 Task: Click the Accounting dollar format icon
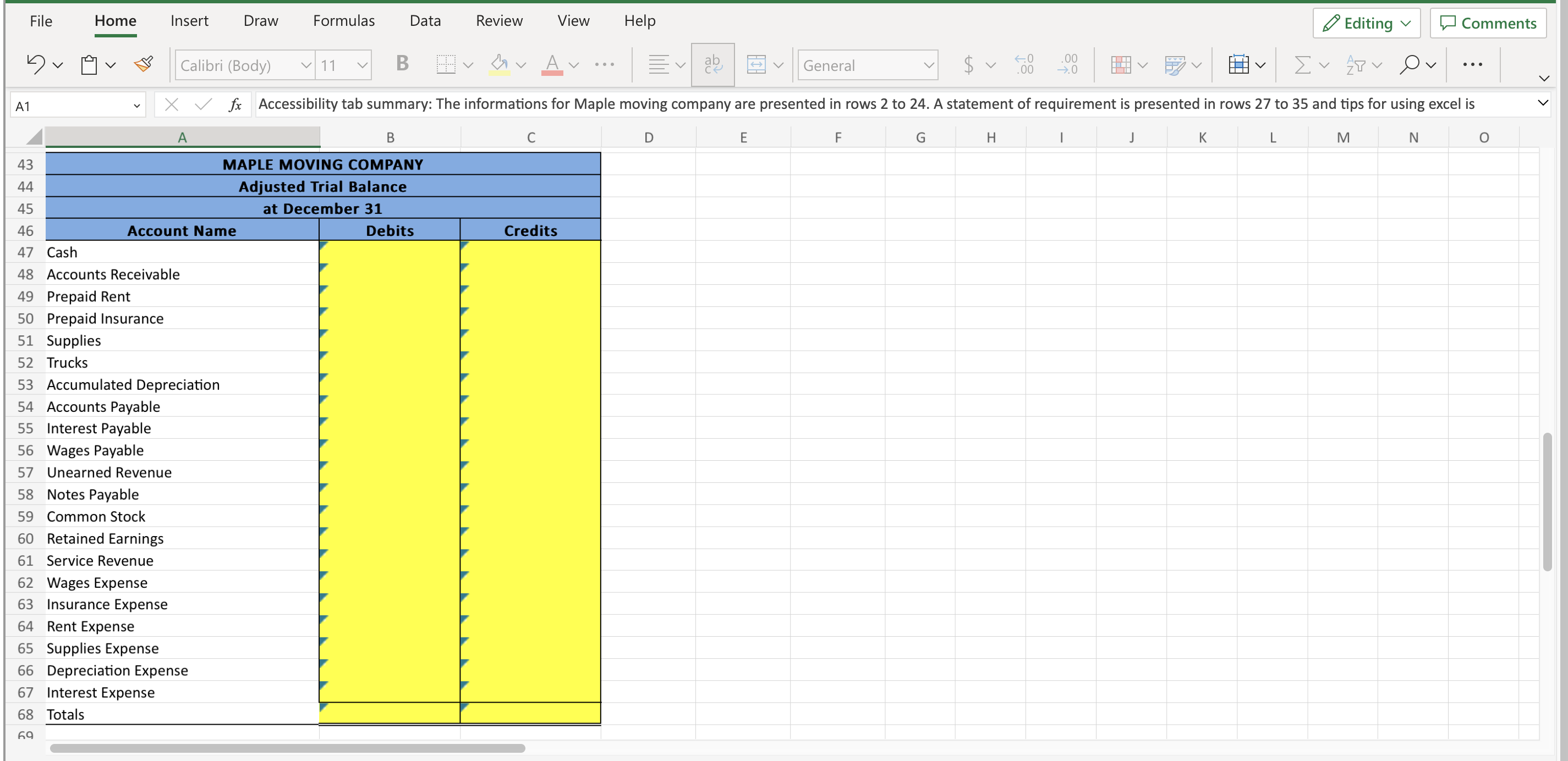(x=968, y=64)
